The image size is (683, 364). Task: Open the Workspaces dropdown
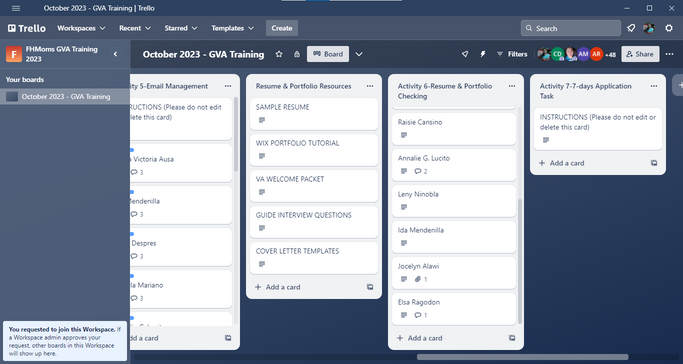point(81,28)
